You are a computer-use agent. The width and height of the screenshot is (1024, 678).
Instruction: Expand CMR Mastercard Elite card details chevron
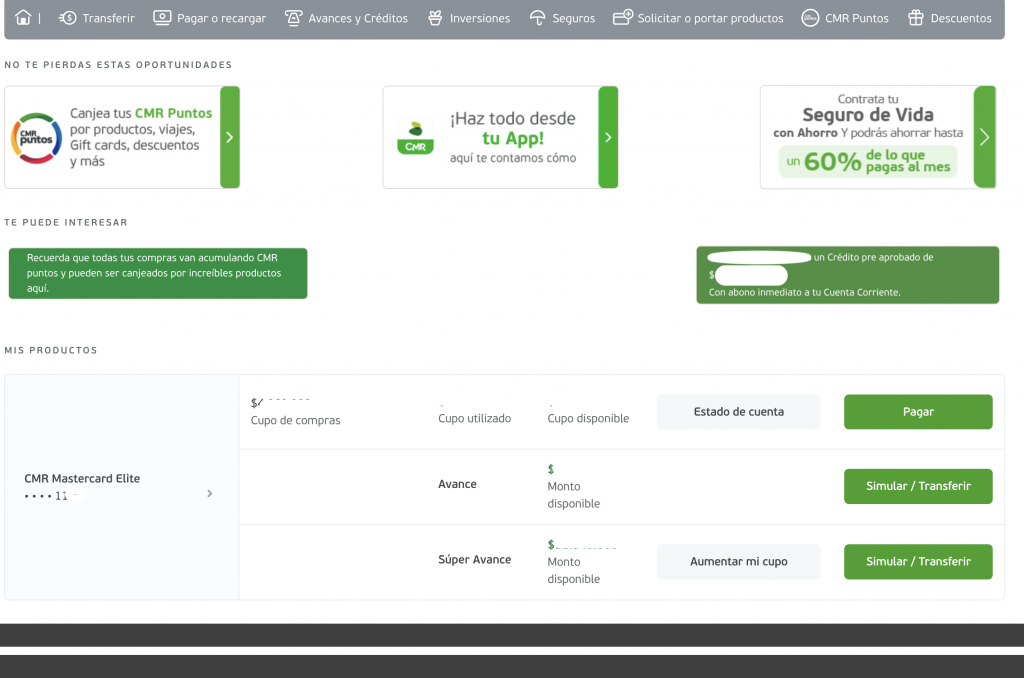coord(210,493)
